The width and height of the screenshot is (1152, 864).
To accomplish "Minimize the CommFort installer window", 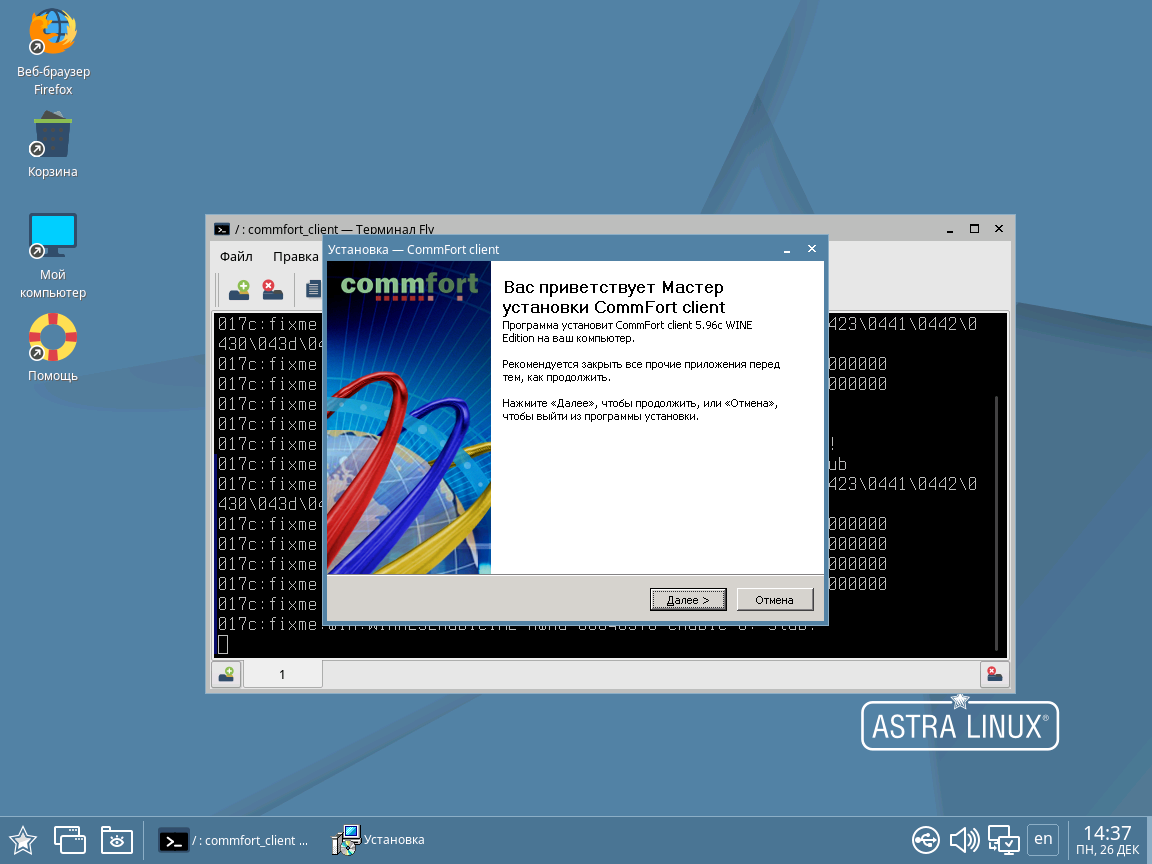I will (x=787, y=250).
